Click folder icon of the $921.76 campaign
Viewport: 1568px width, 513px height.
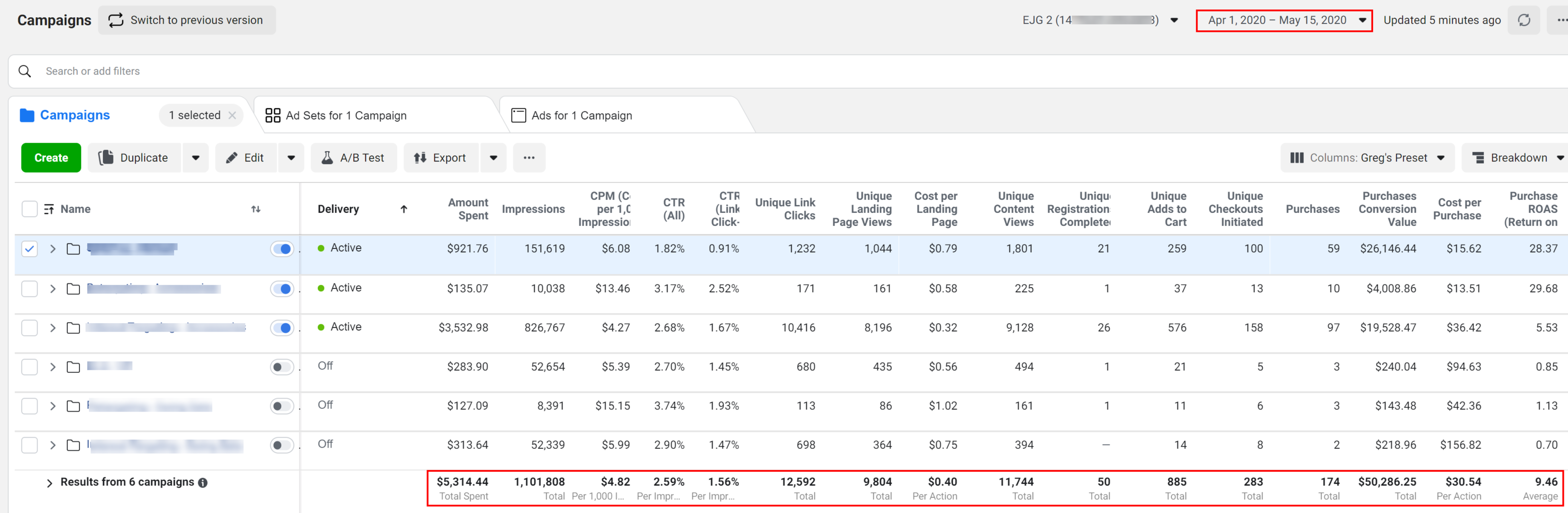pos(73,248)
